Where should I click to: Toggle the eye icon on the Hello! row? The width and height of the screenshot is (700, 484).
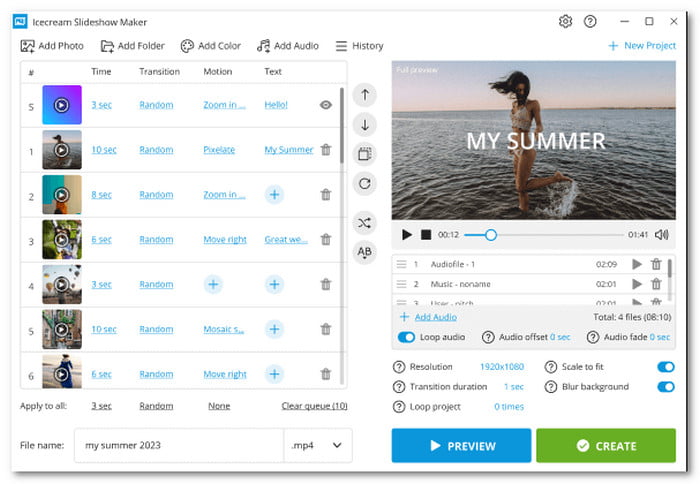tap(326, 105)
